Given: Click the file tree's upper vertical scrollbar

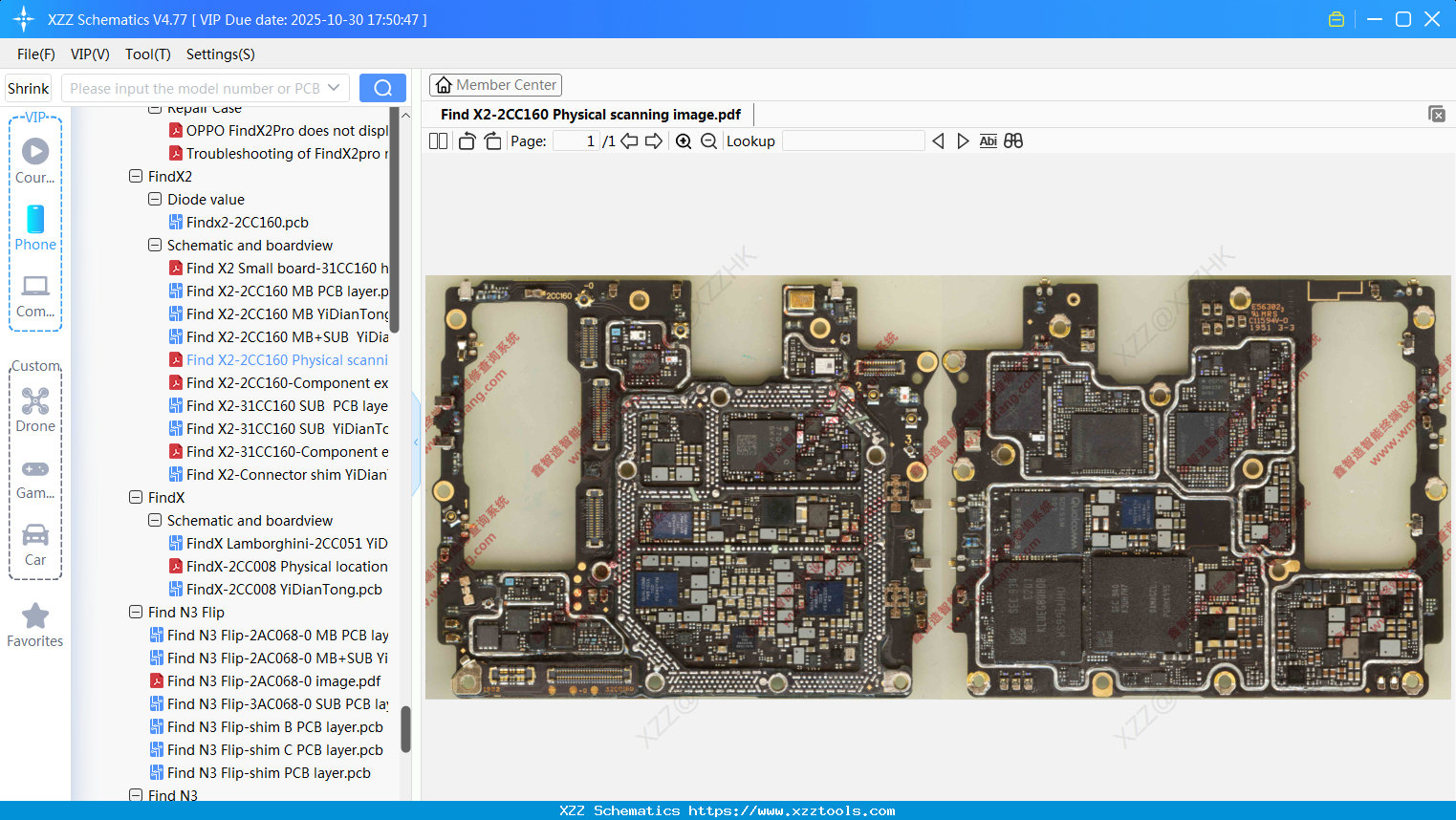Looking at the screenshot, I should click(x=395, y=220).
